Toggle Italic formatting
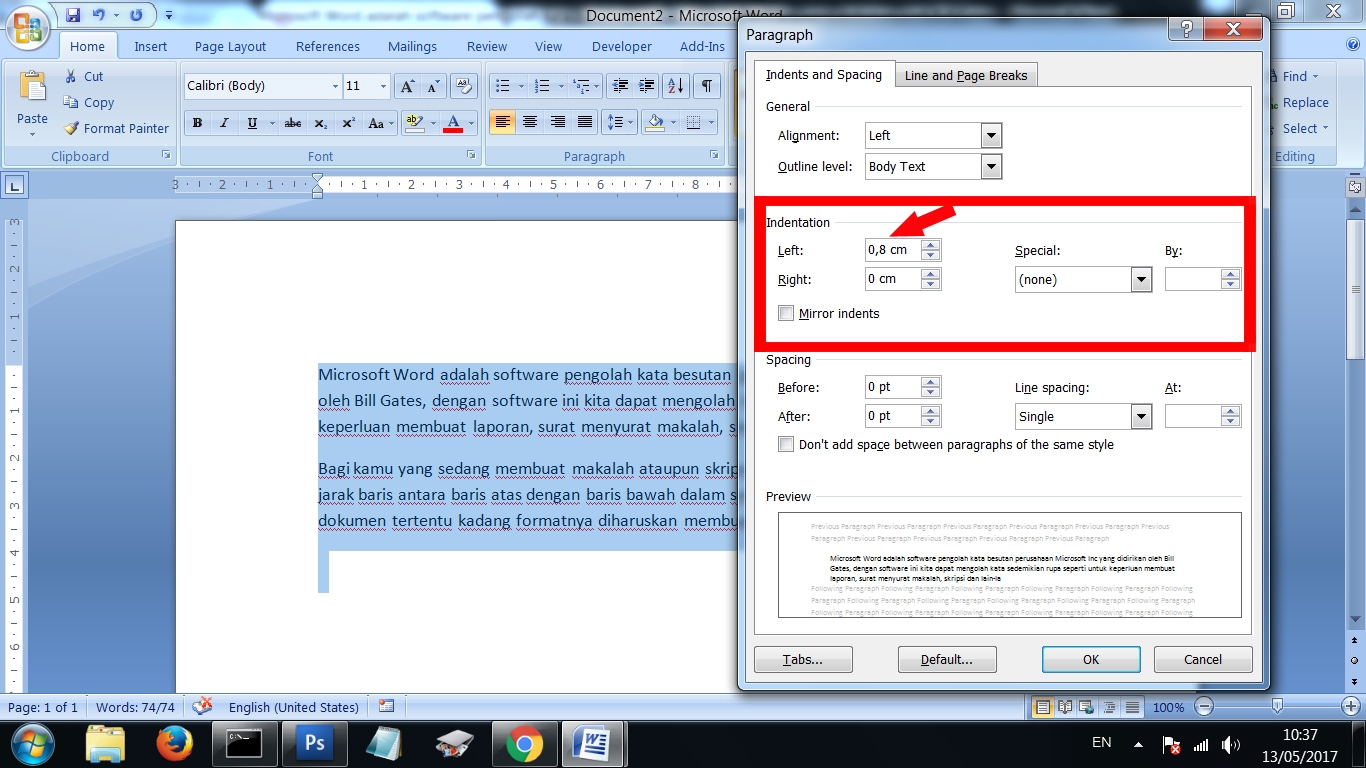1366x768 pixels. click(x=224, y=123)
